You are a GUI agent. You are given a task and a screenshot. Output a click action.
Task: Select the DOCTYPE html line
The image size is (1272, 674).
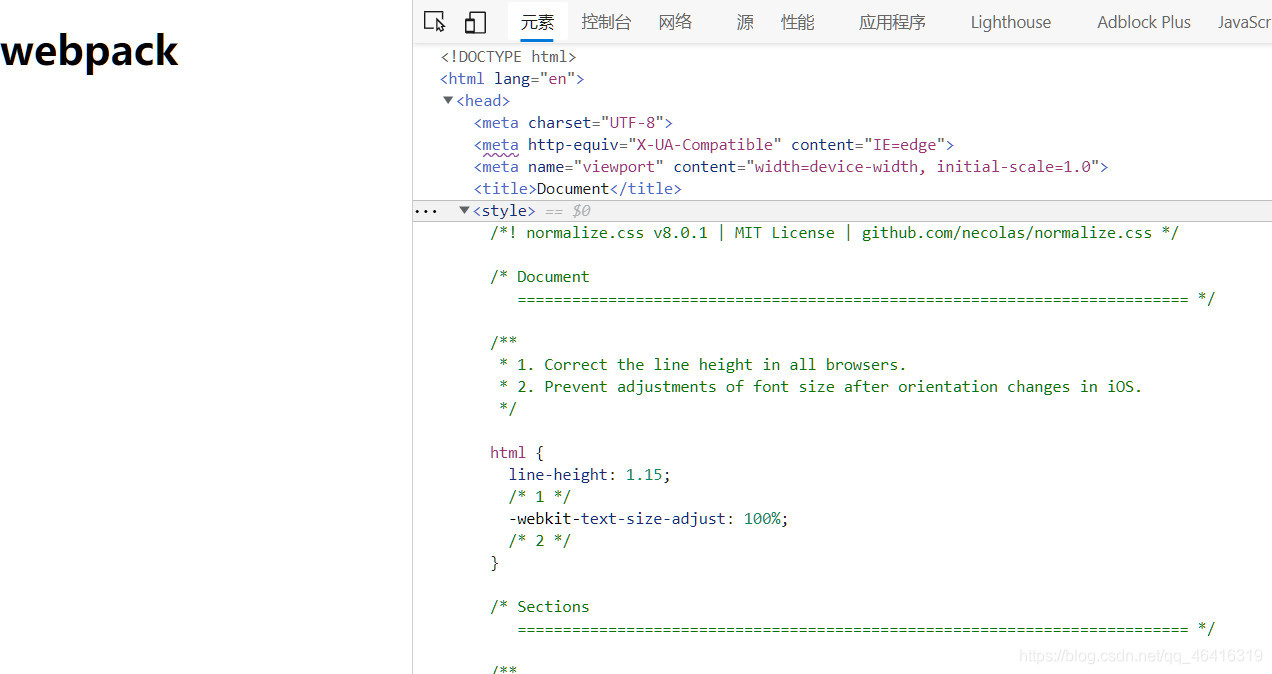[509, 57]
